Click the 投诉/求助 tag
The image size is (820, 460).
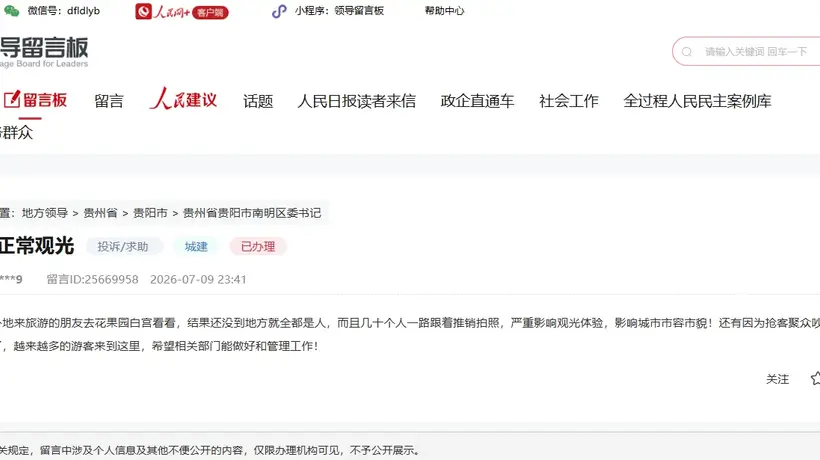(123, 246)
